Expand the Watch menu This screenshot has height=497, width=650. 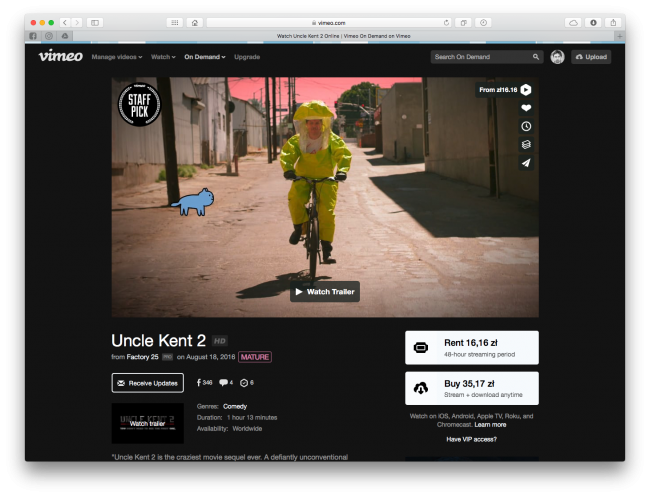click(x=163, y=57)
